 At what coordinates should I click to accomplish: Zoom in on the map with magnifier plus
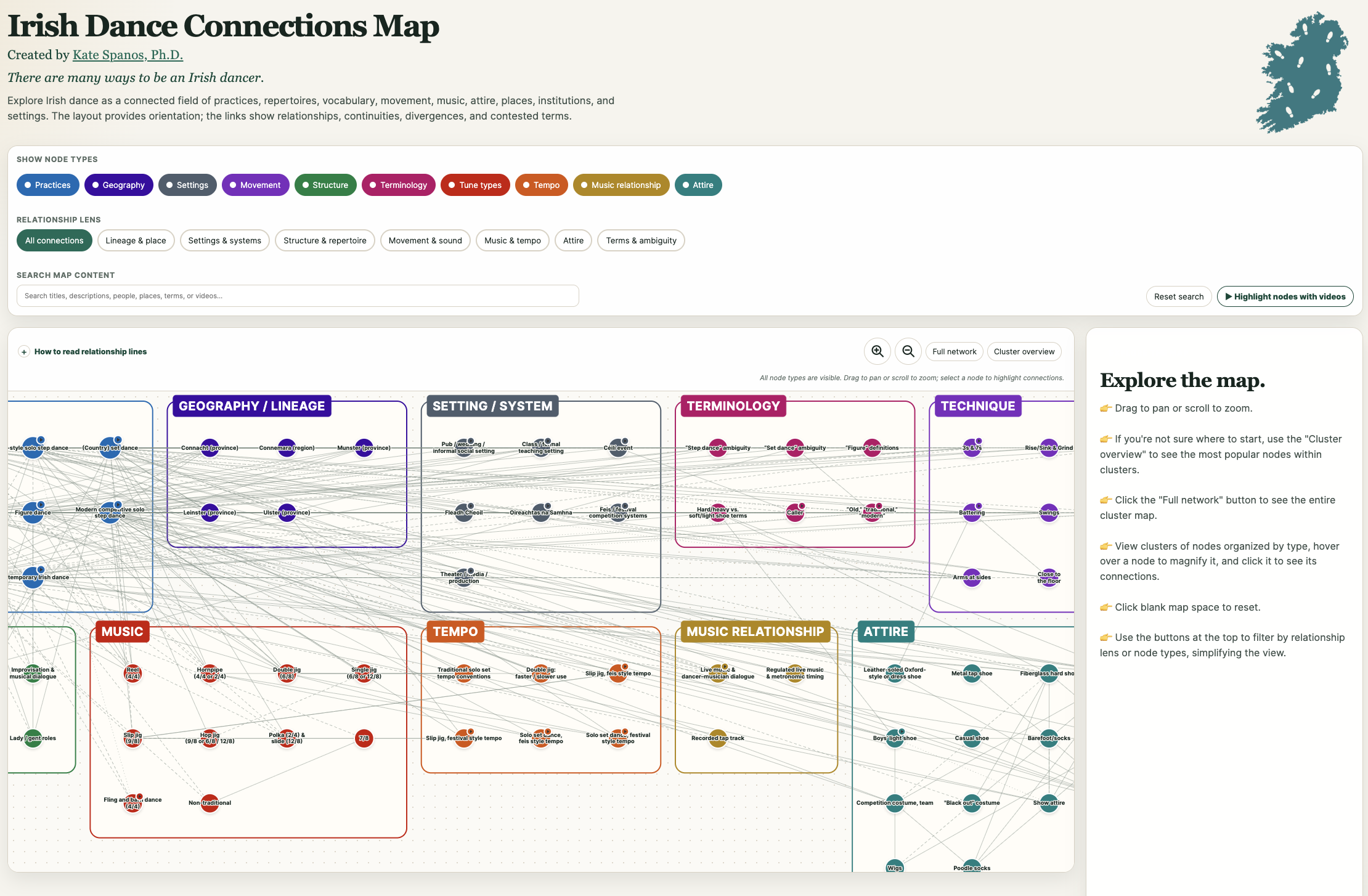coord(877,351)
